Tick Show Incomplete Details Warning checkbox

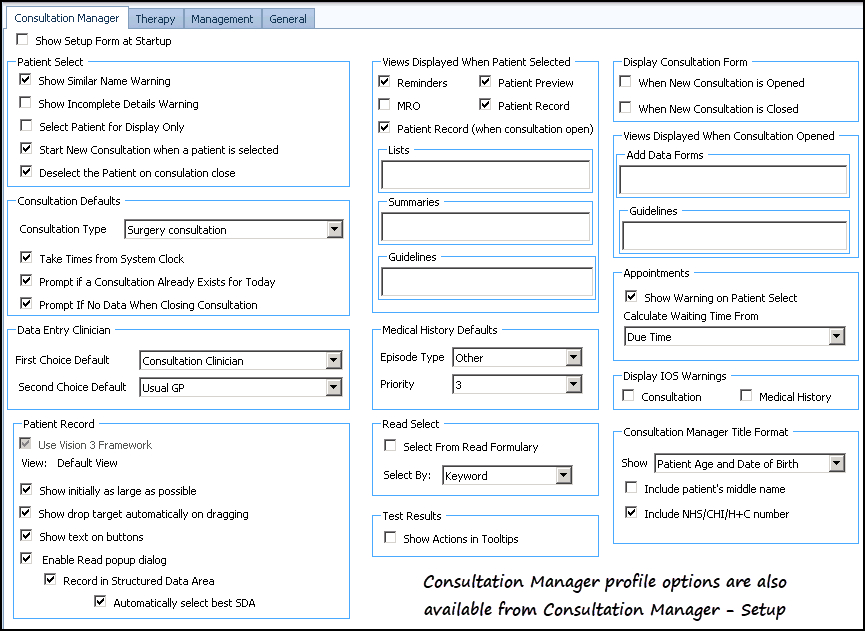[x=26, y=104]
